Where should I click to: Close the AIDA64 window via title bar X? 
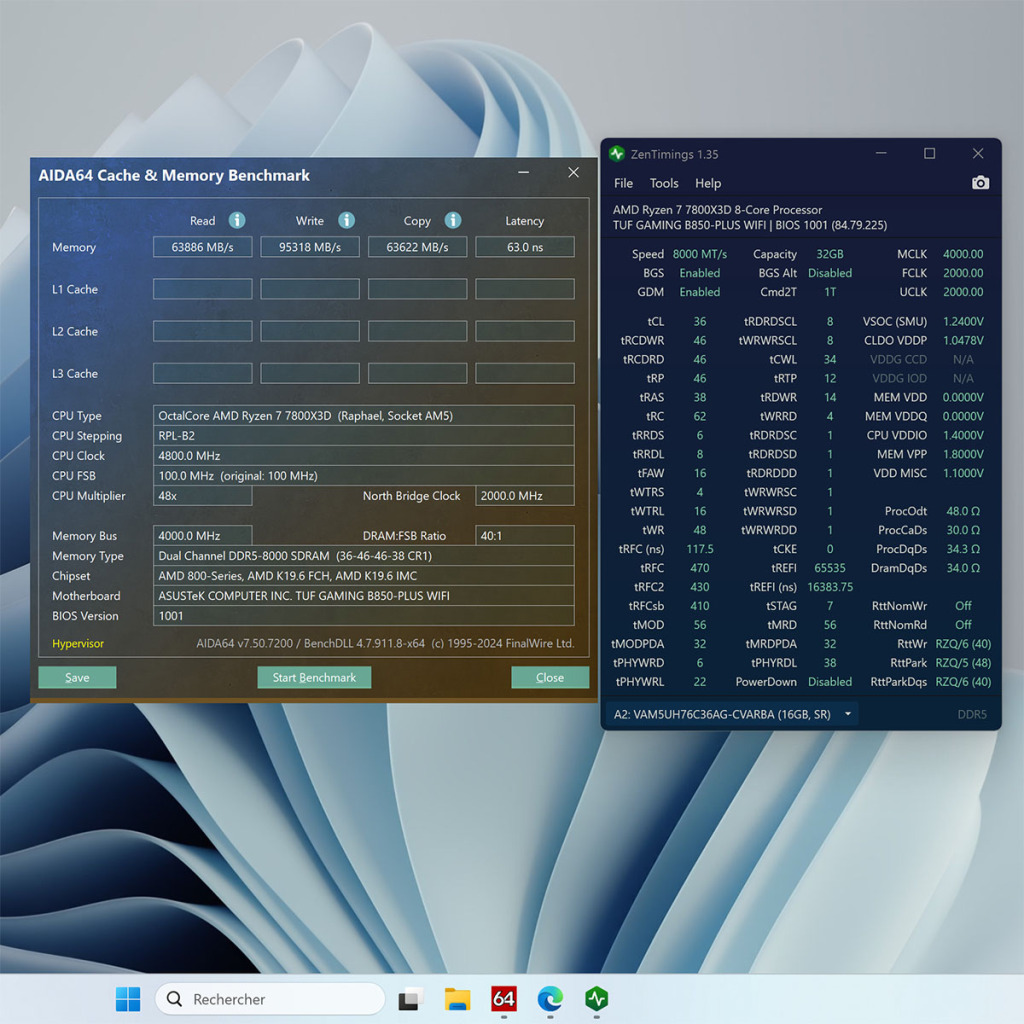[x=573, y=172]
